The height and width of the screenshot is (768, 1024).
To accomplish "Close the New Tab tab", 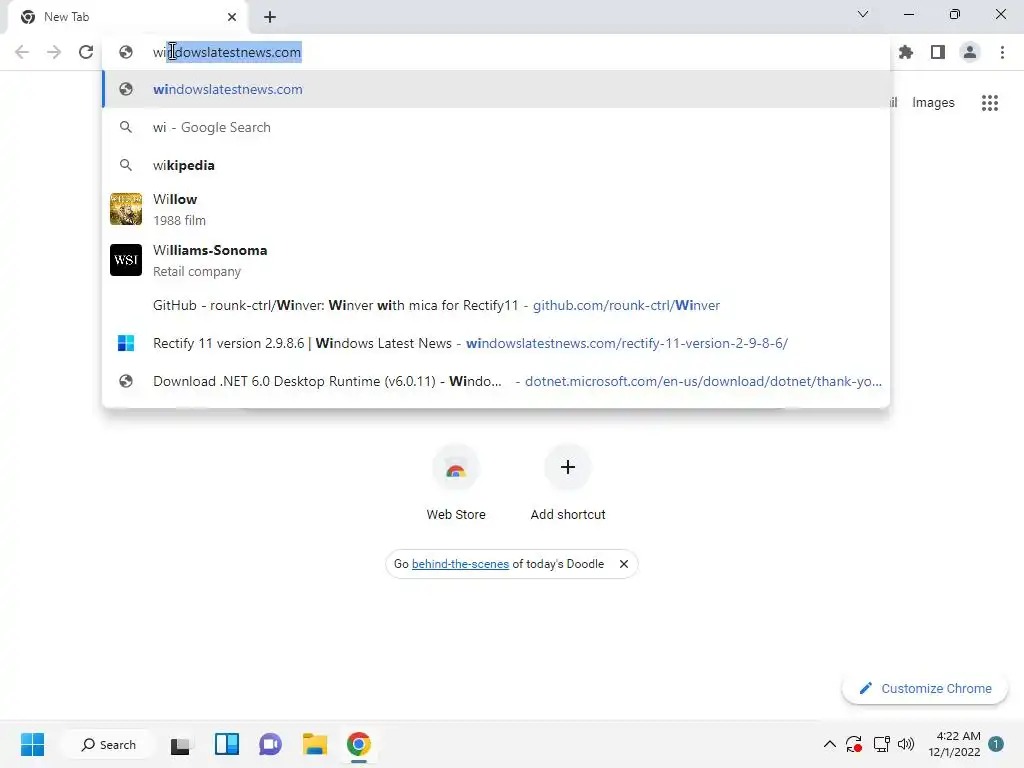I will (x=232, y=17).
